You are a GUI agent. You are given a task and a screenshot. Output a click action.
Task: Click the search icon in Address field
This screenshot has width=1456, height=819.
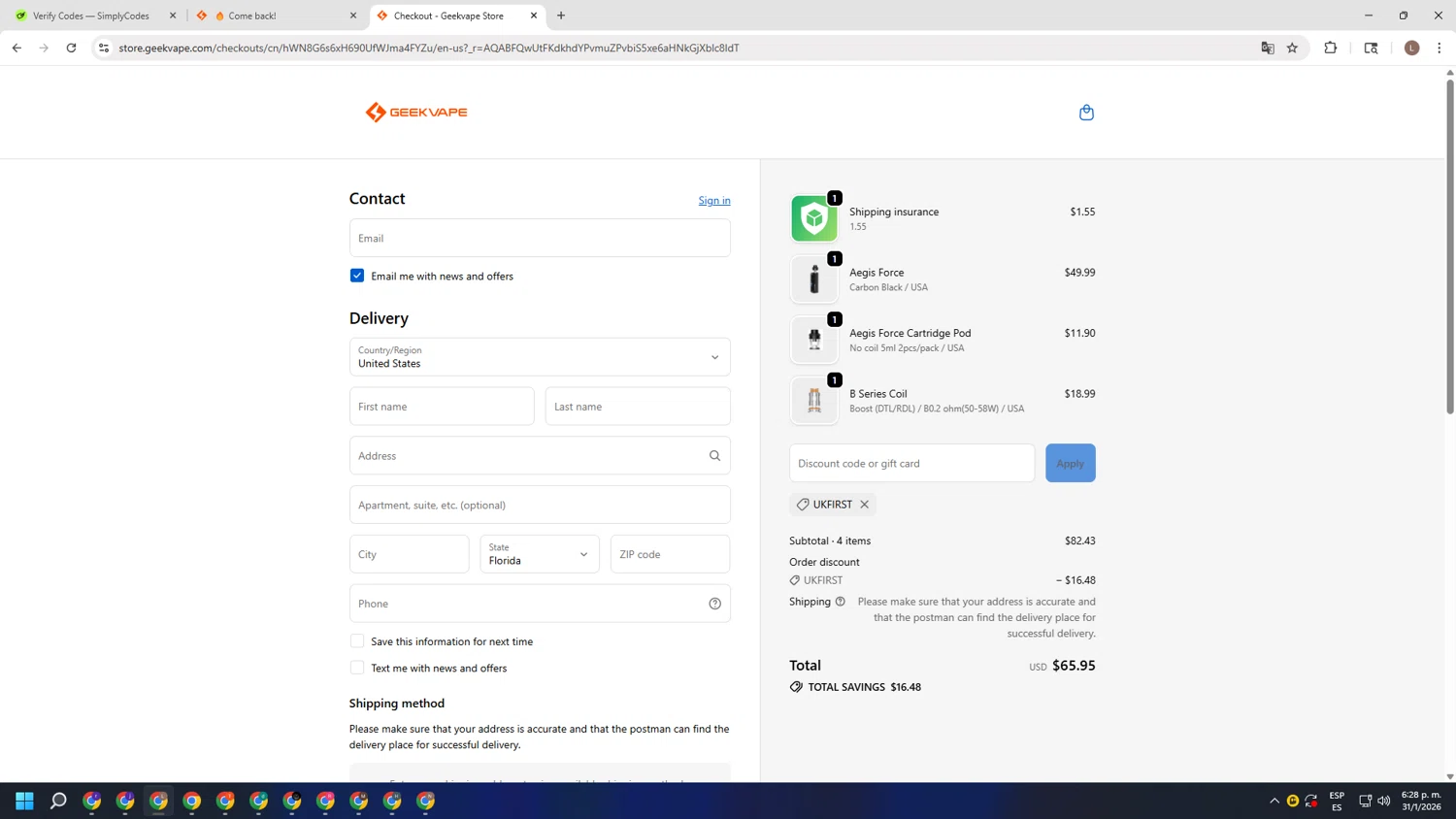(714, 456)
